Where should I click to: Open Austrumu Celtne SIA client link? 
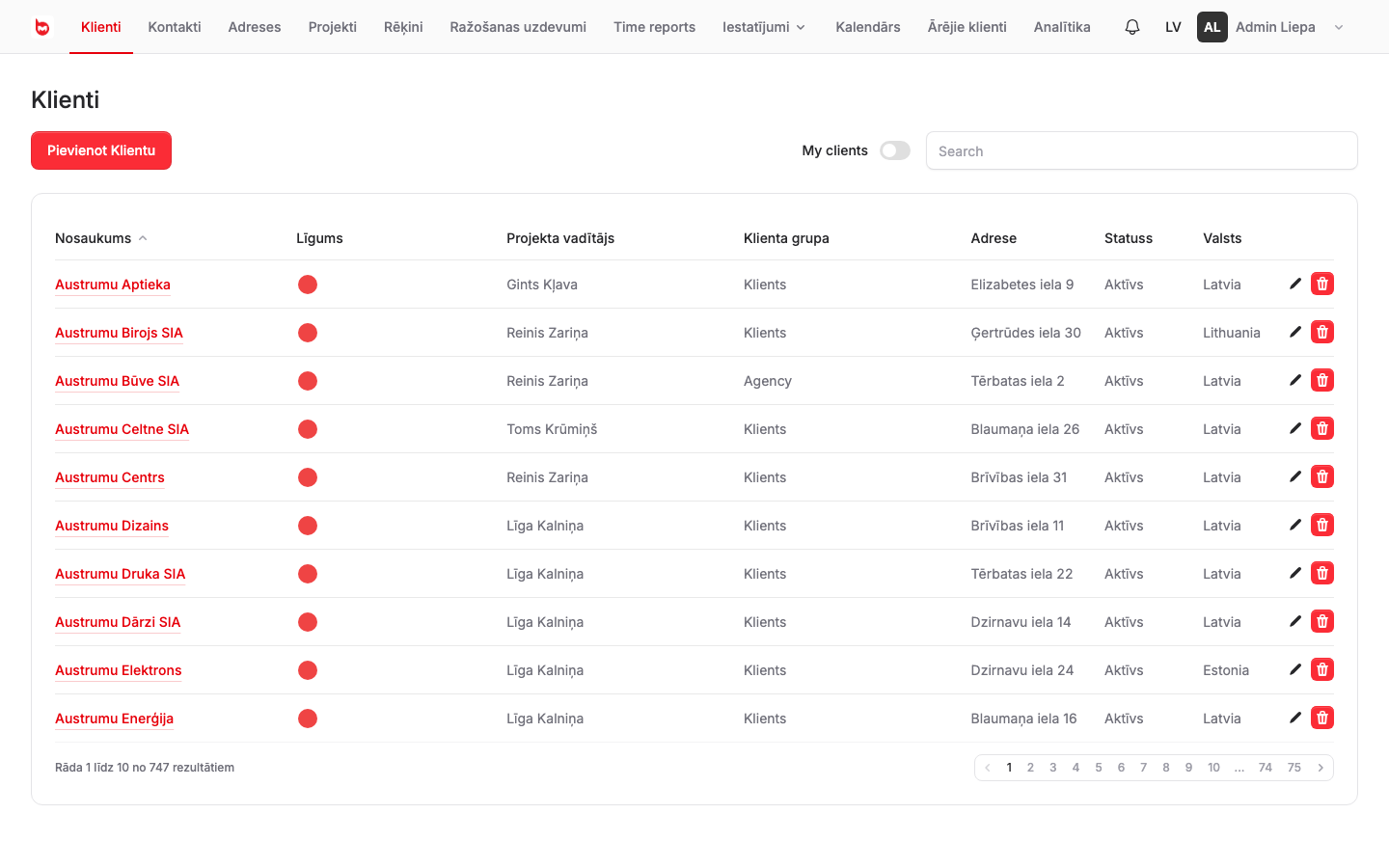pyautogui.click(x=122, y=429)
